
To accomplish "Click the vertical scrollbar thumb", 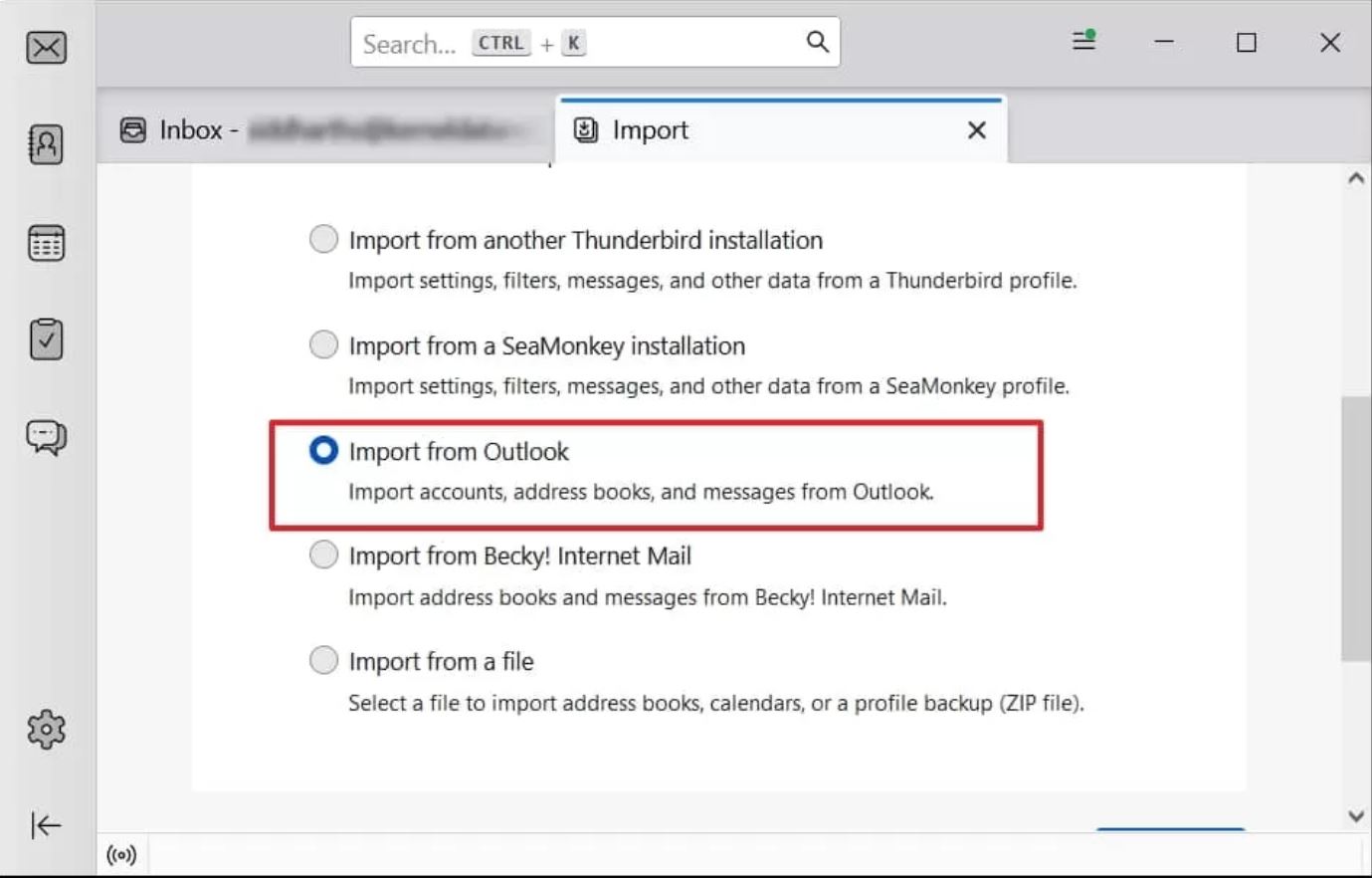I will coord(1356,529).
